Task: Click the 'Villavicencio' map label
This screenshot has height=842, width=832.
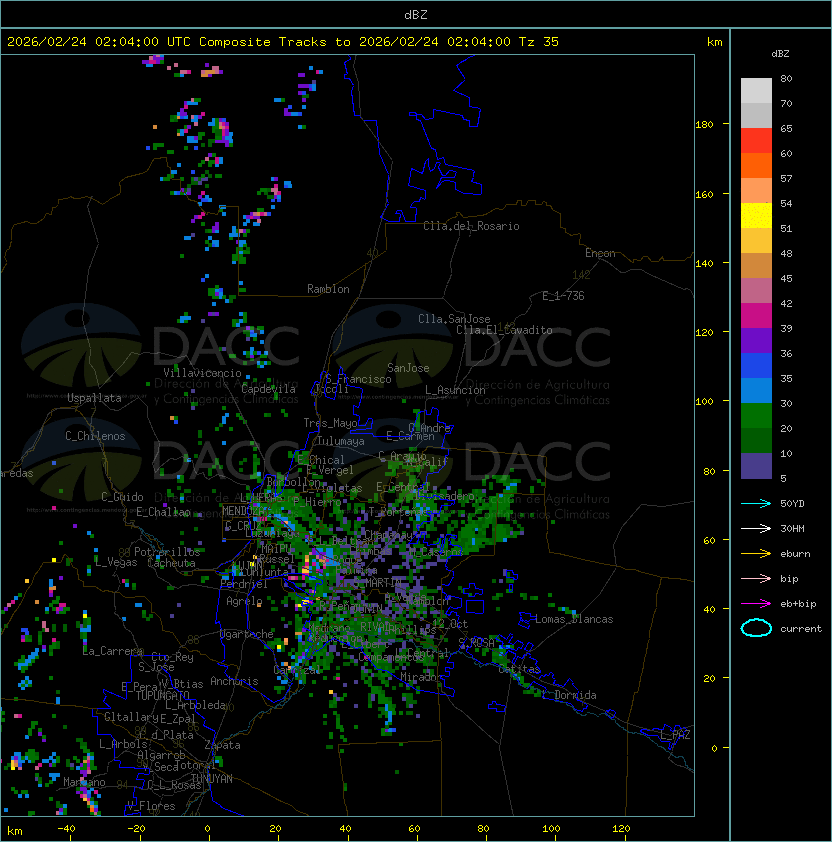Action: pyautogui.click(x=202, y=373)
